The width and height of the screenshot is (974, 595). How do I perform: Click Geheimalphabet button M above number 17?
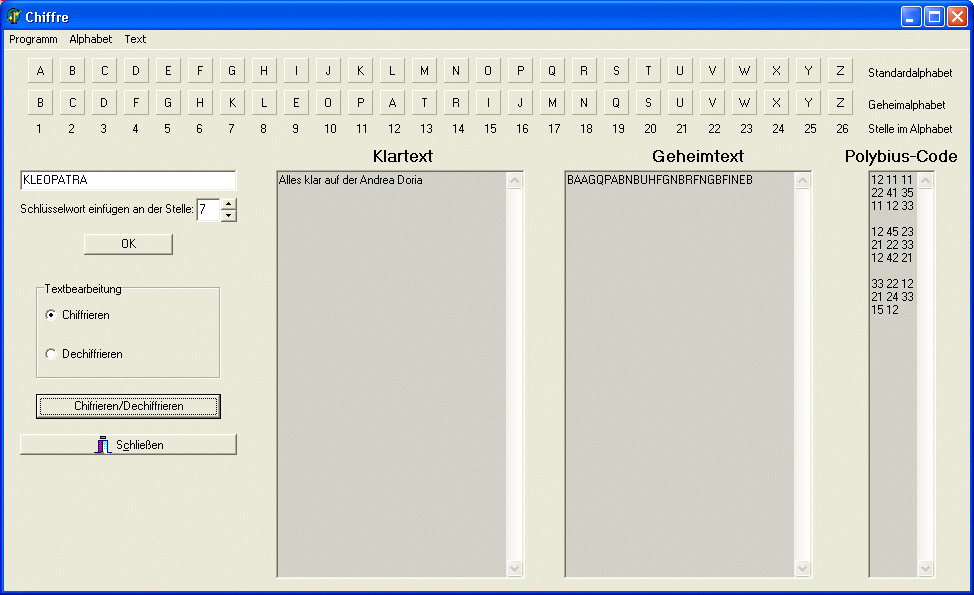(552, 102)
